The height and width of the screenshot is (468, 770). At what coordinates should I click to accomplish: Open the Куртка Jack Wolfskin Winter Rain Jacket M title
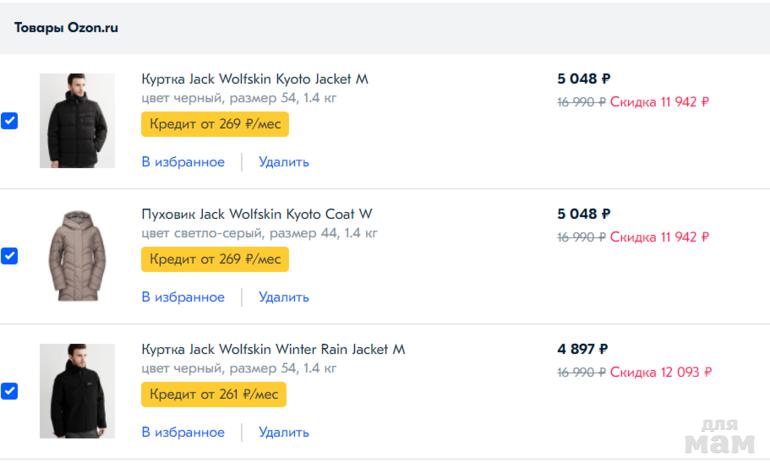[273, 350]
